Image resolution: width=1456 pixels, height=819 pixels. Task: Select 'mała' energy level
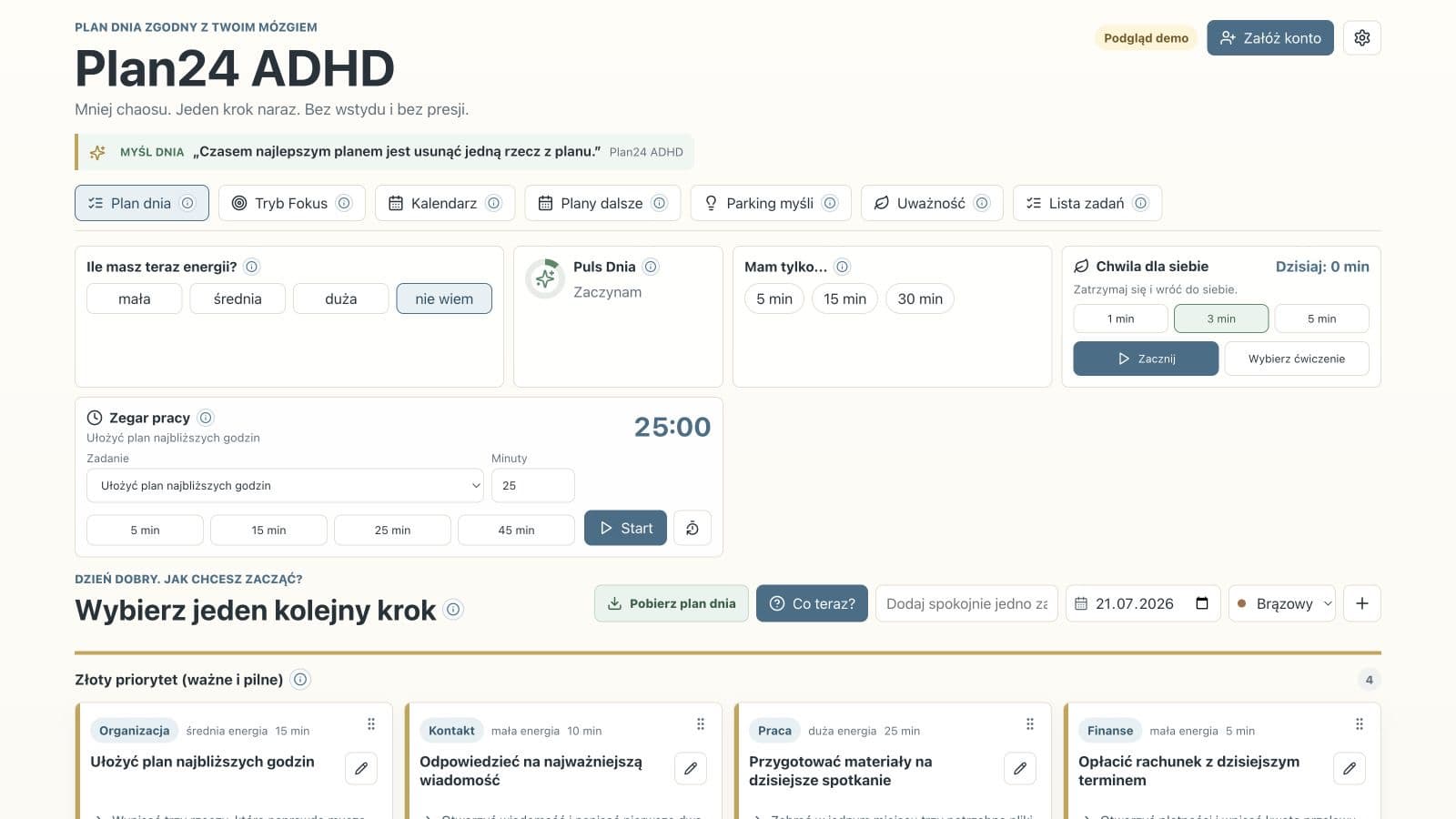(135, 298)
